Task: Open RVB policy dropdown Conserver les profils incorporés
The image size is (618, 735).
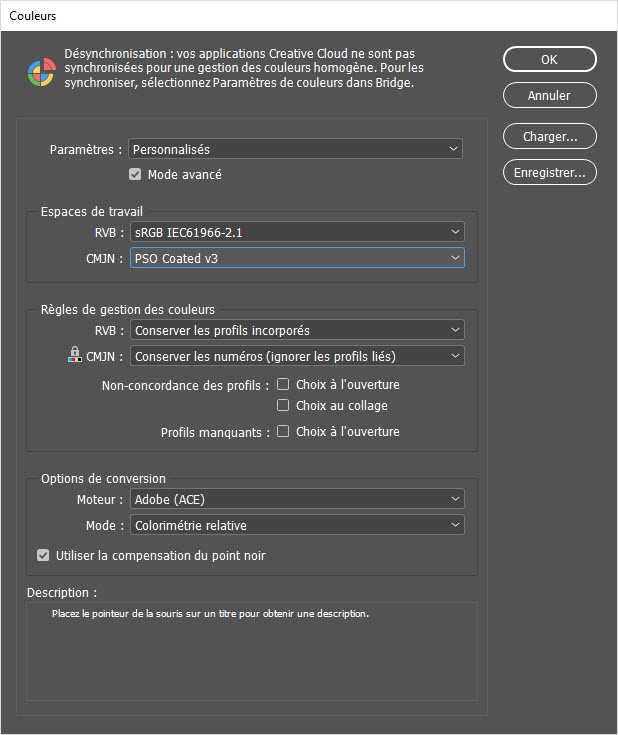Action: [297, 330]
